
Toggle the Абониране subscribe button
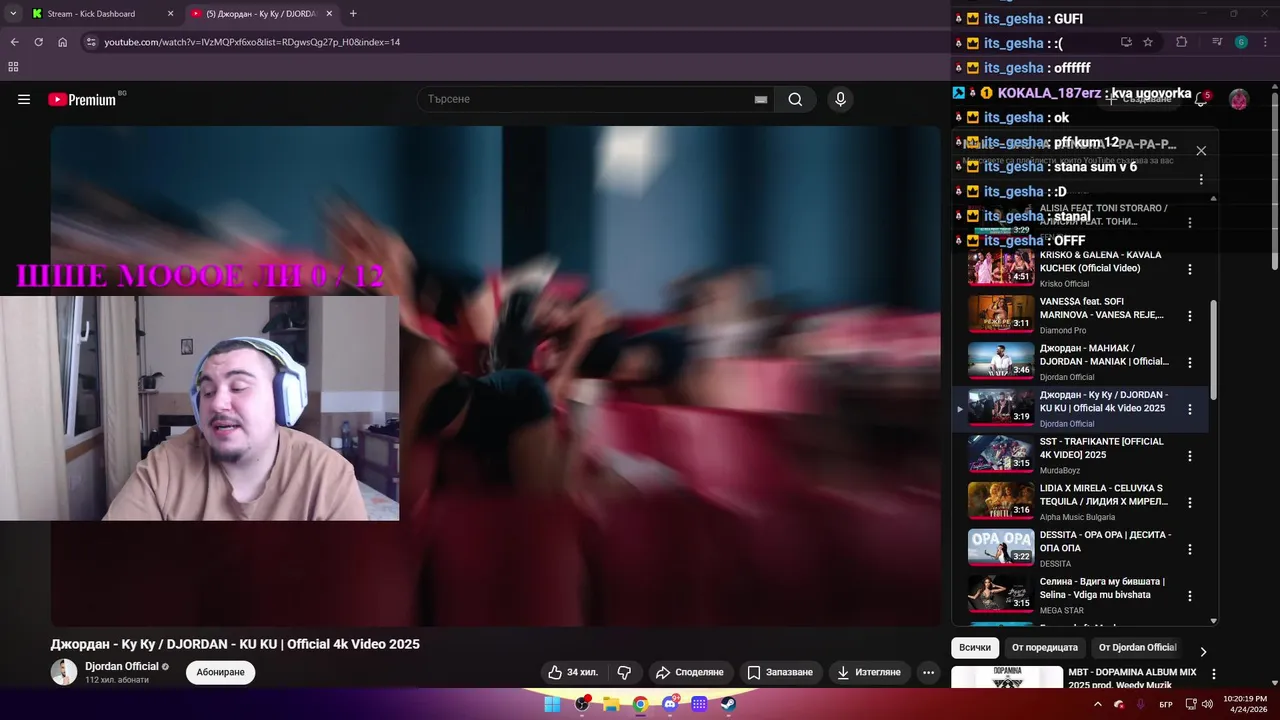point(220,672)
